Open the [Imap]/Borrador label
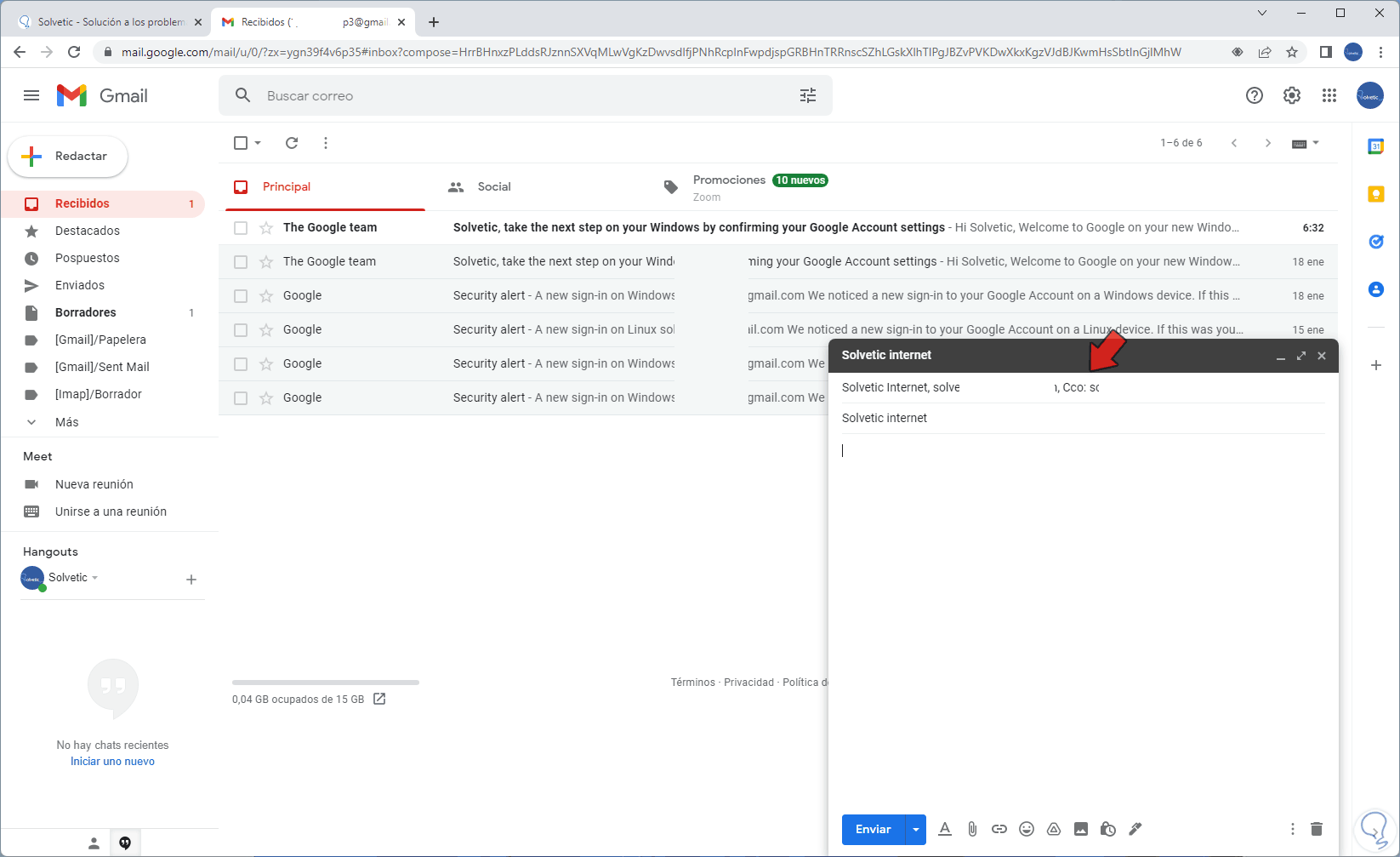This screenshot has width=1400, height=857. point(103,394)
